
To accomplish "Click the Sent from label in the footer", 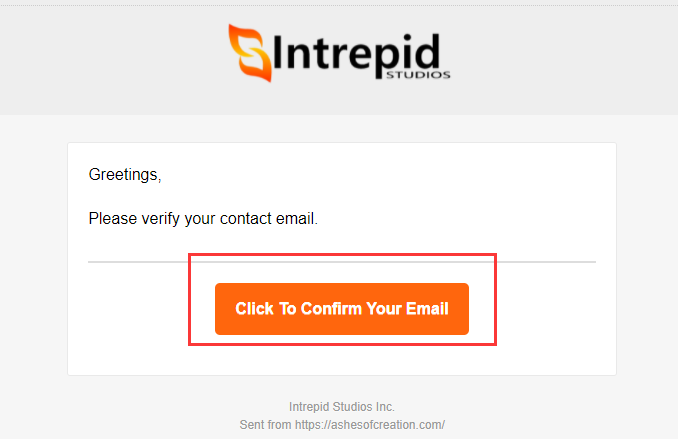I will tap(265, 425).
